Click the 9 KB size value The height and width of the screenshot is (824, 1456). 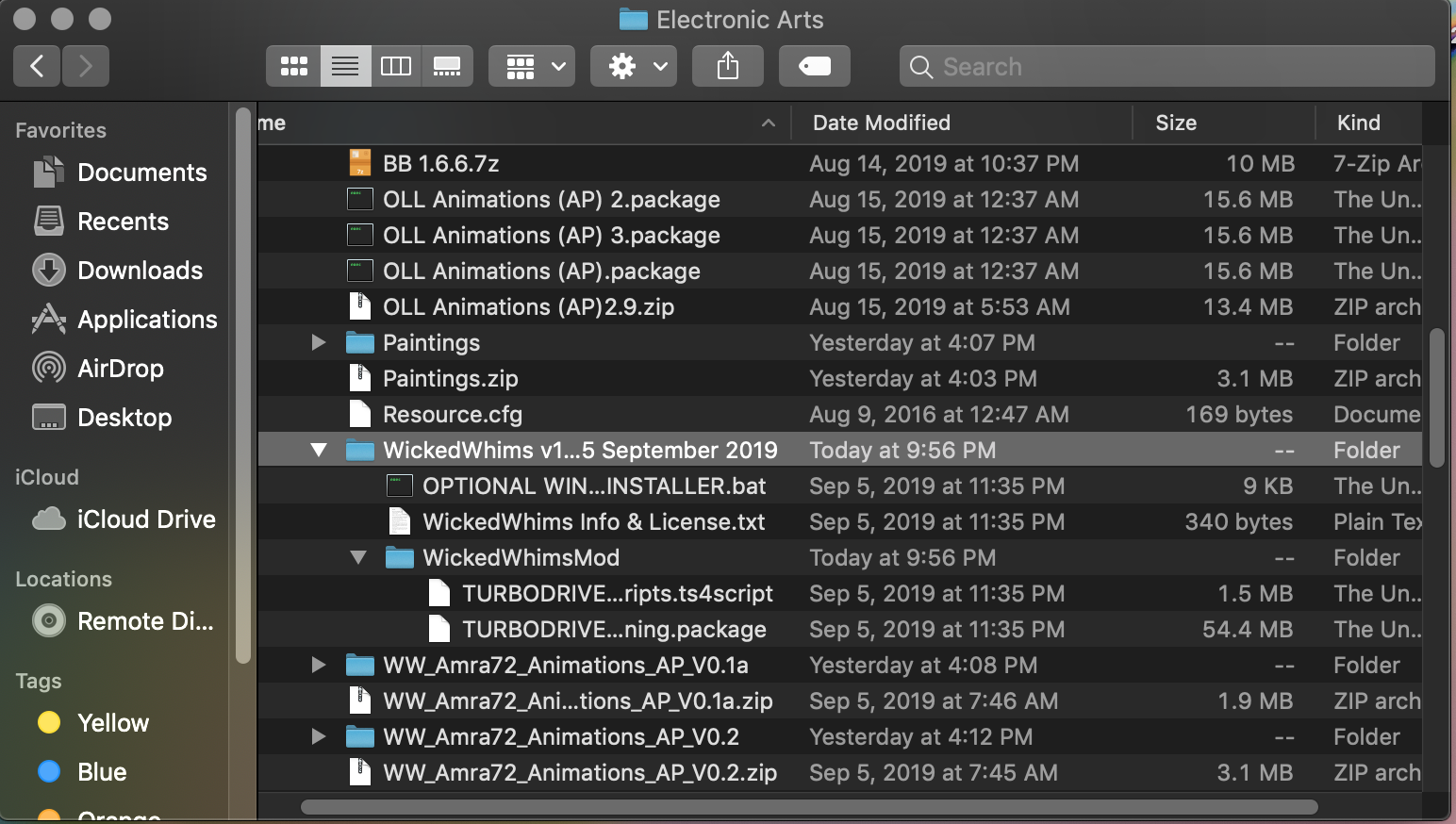point(1268,486)
